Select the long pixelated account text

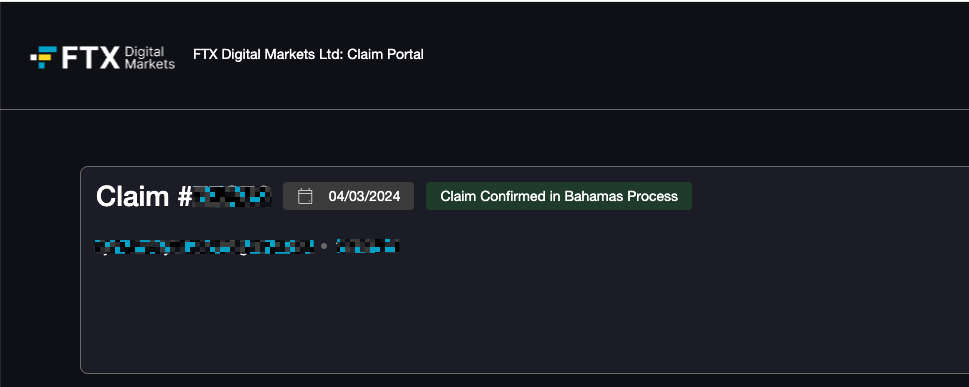coord(205,246)
